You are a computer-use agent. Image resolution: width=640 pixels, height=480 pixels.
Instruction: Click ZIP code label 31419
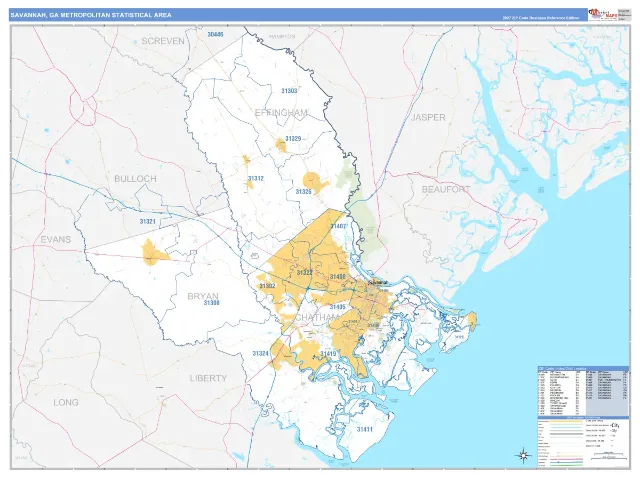pos(328,353)
